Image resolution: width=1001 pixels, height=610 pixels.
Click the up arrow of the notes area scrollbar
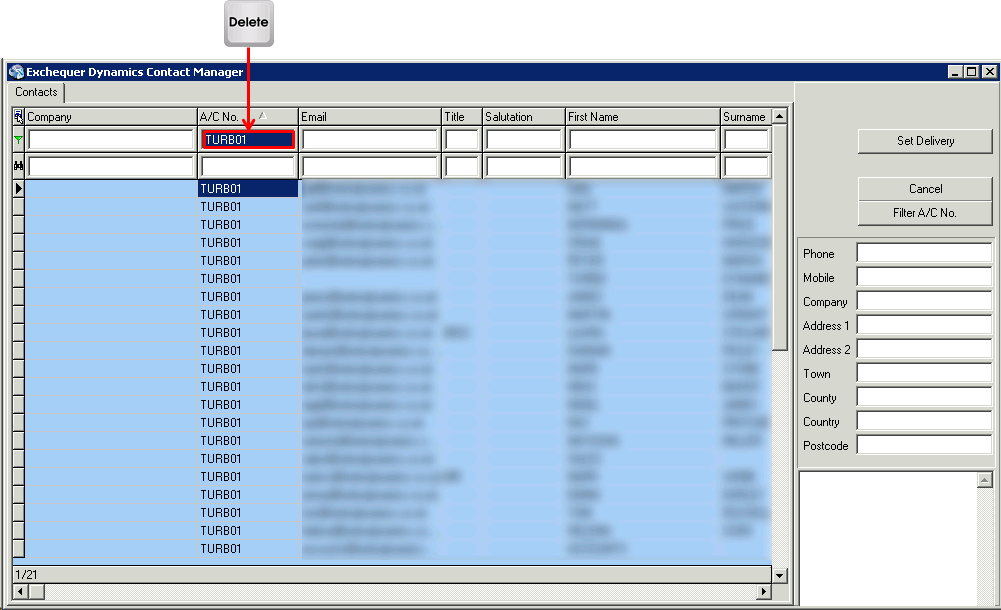click(x=985, y=480)
